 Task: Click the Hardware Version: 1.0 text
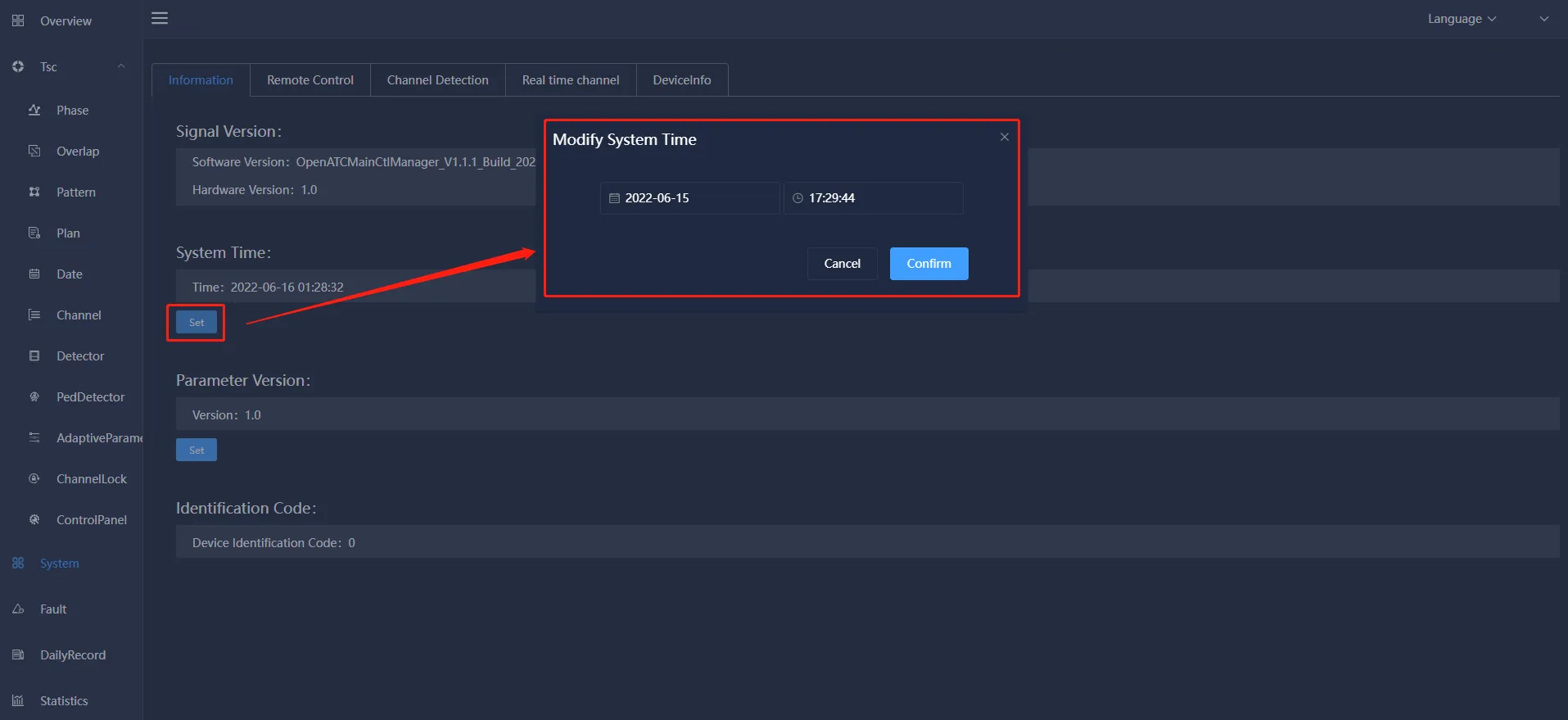[x=255, y=189]
